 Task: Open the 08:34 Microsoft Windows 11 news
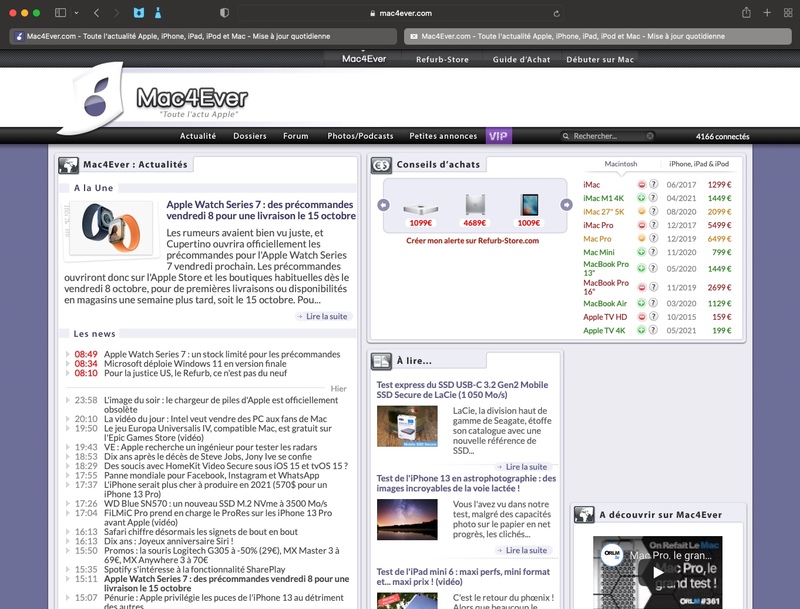click(195, 364)
